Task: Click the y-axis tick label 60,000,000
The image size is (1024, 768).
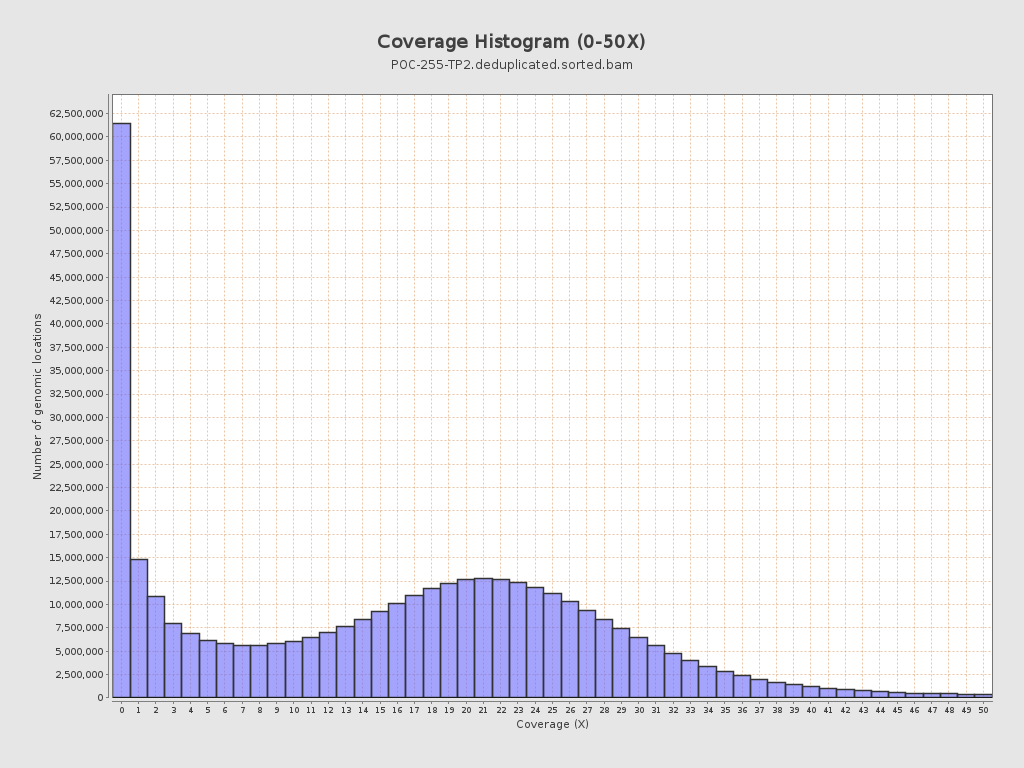Action: (x=76, y=136)
